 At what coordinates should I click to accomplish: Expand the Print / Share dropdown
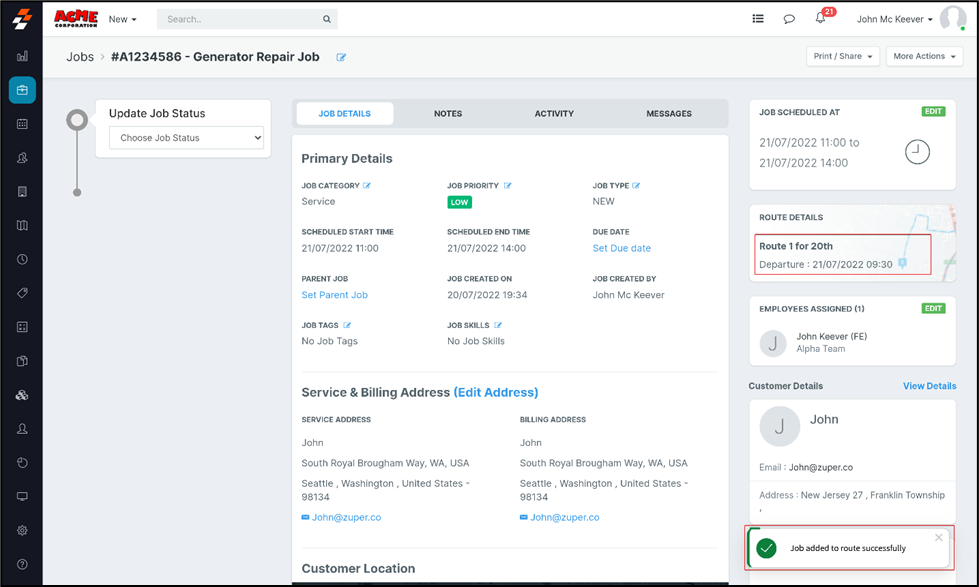tap(842, 56)
